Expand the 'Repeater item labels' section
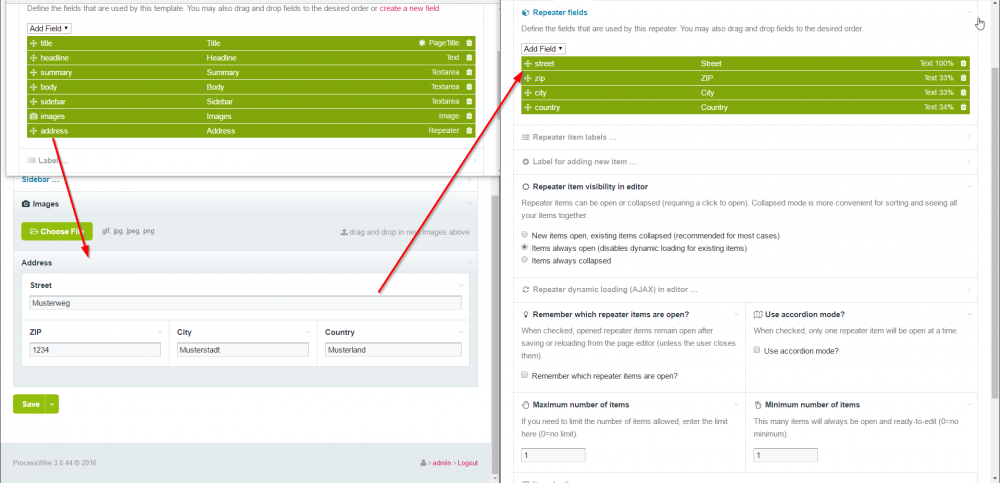 [576, 137]
